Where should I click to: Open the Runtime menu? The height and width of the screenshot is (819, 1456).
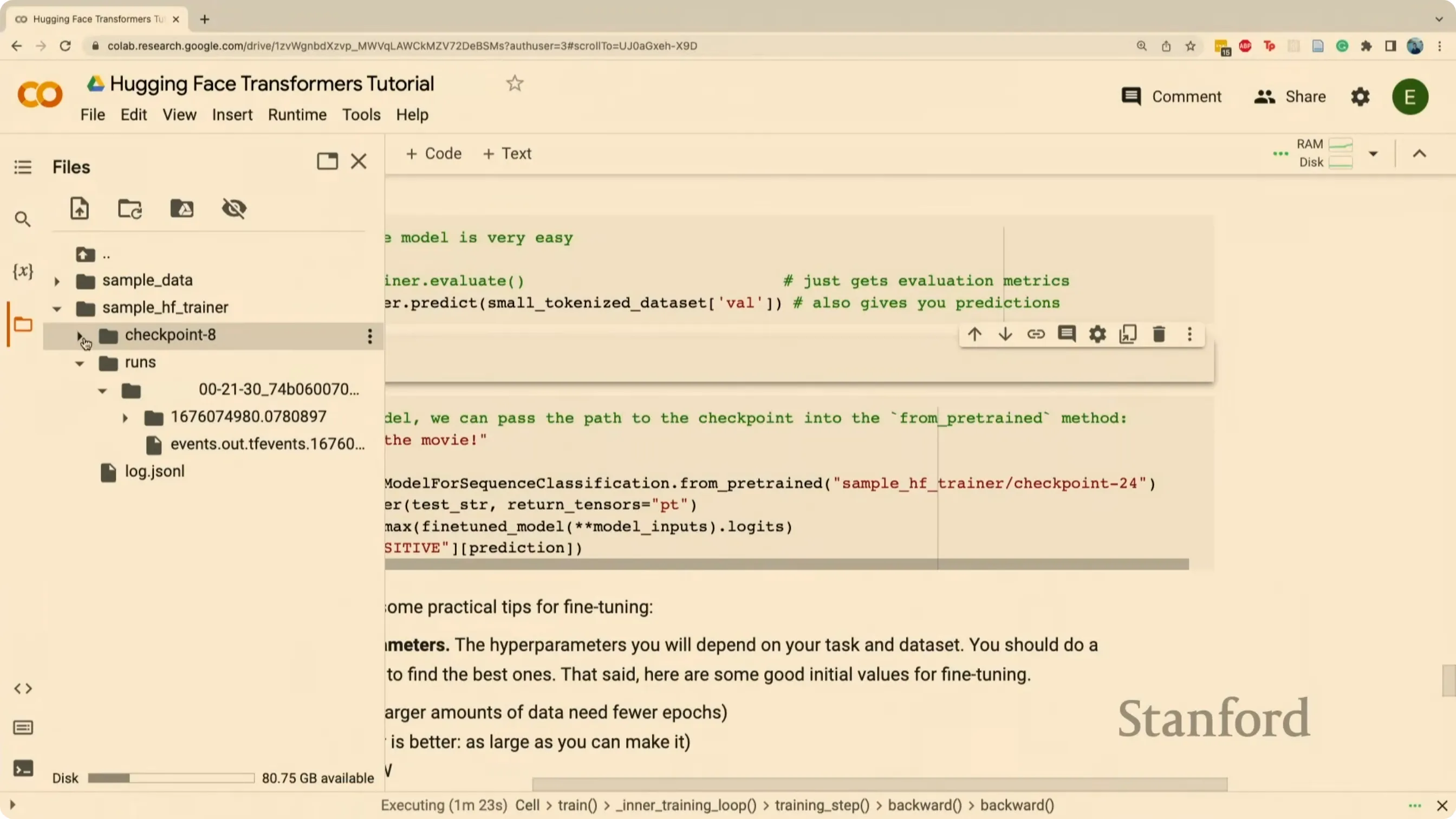pos(297,115)
